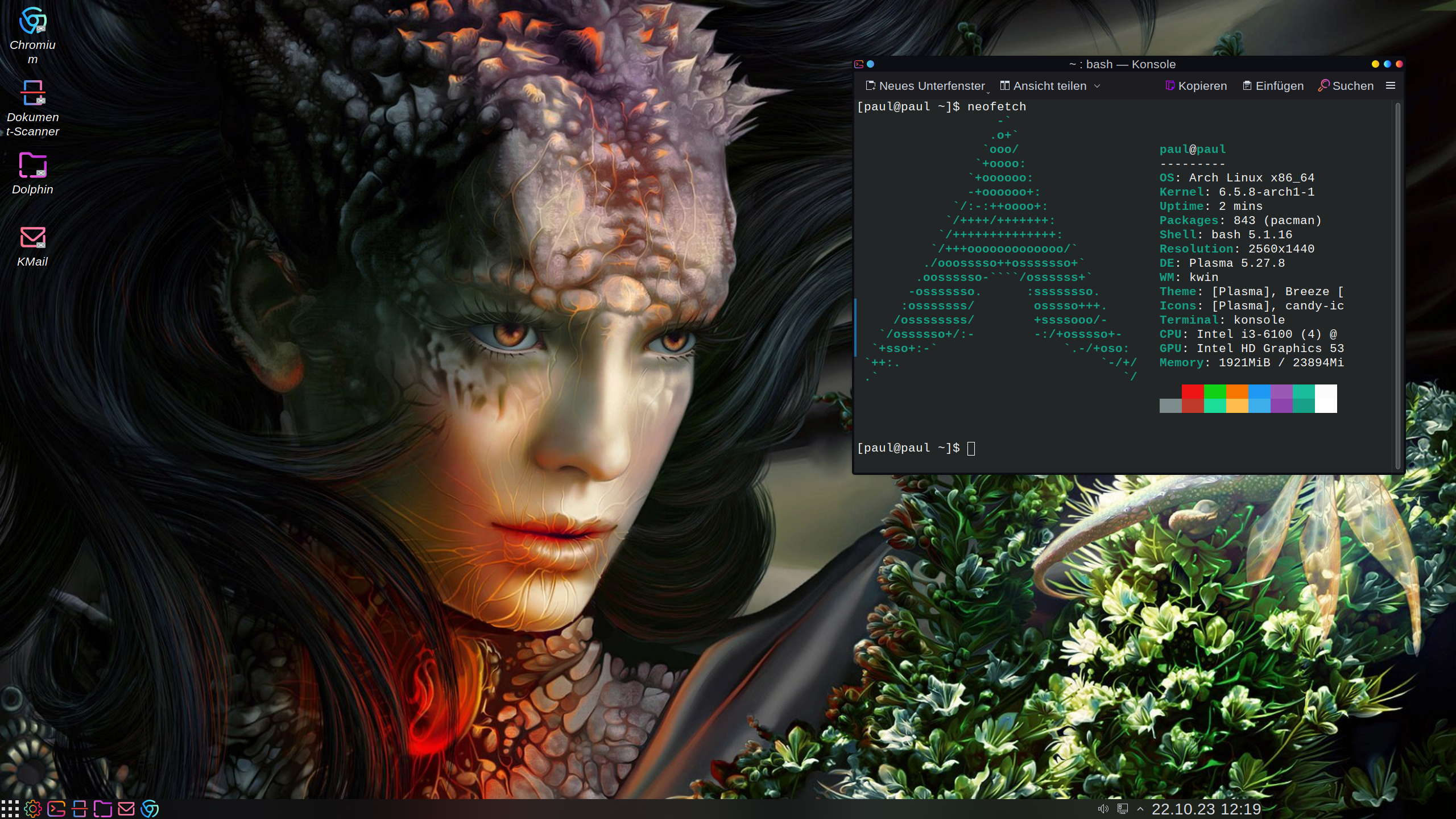Click Einfügen in Konsole toolbar
The height and width of the screenshot is (819, 1456).
(x=1273, y=86)
